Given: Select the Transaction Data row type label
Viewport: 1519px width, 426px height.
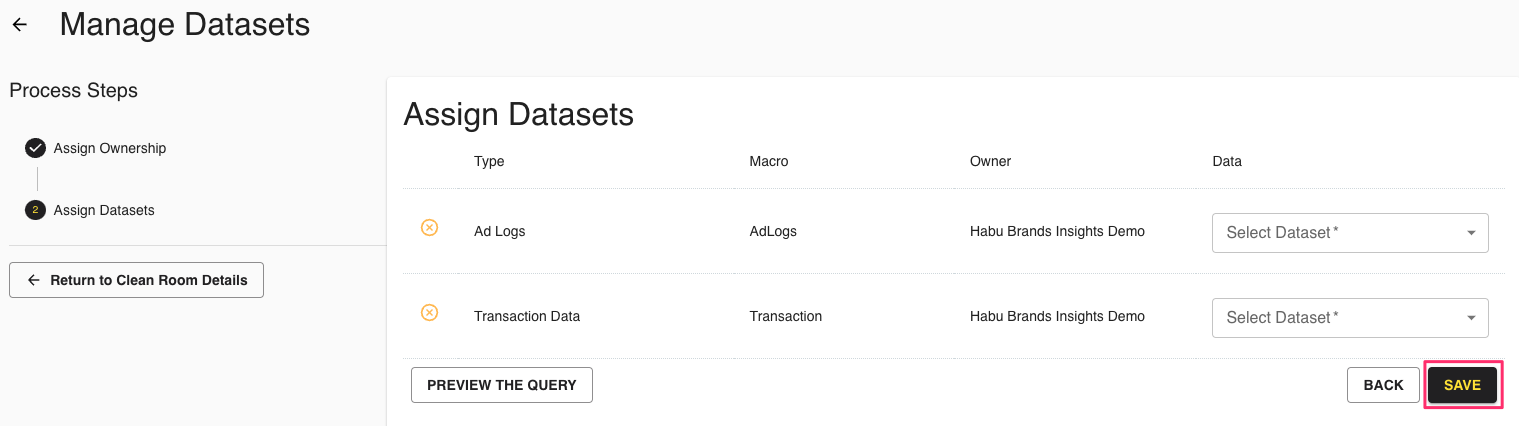Looking at the screenshot, I should point(527,316).
